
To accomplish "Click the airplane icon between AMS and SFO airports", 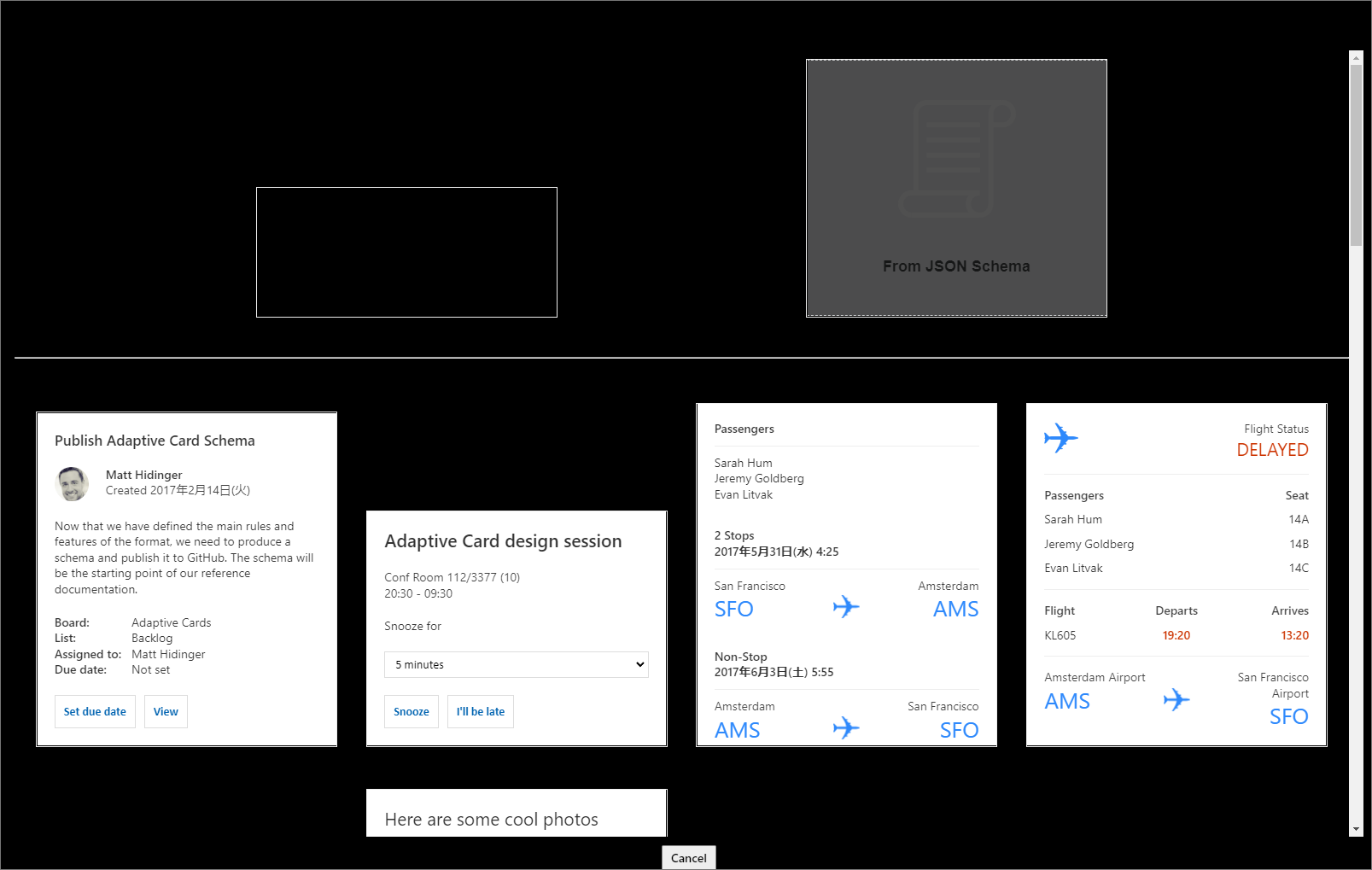I will click(x=1176, y=699).
